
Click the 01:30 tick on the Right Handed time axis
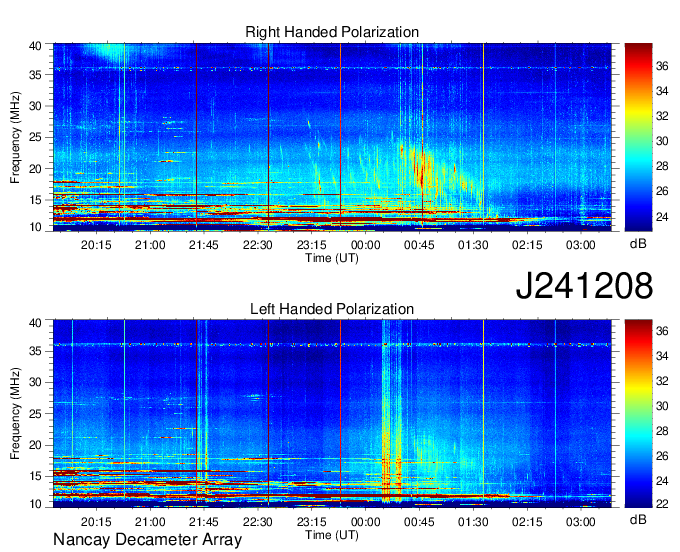point(473,245)
